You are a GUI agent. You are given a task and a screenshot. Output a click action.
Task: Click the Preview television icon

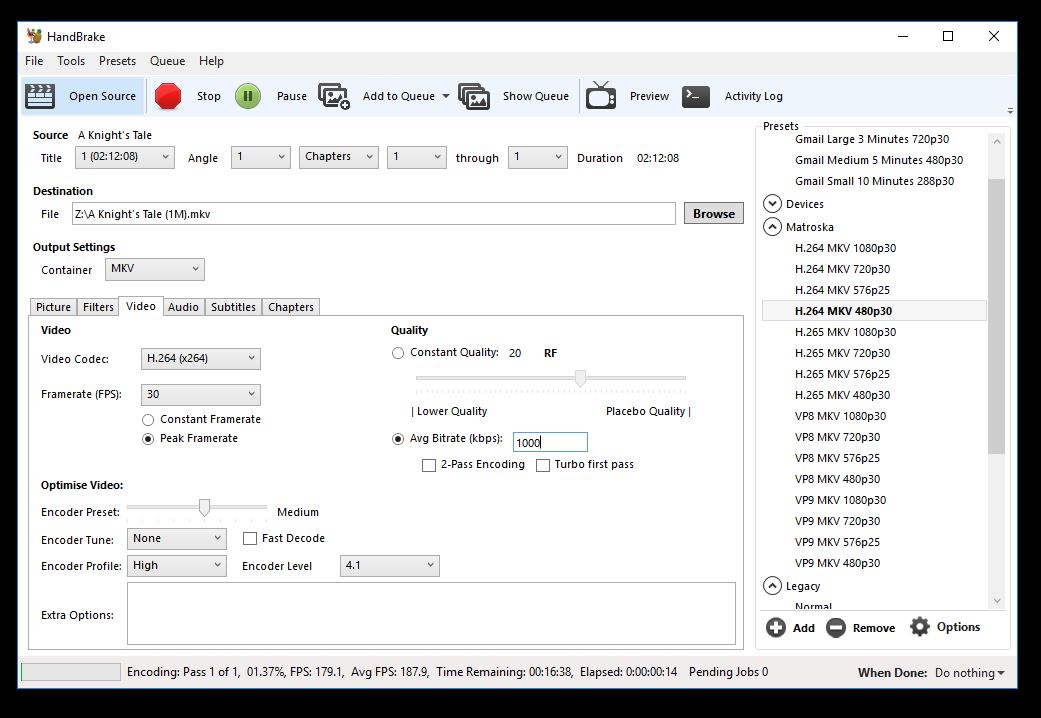pyautogui.click(x=601, y=96)
